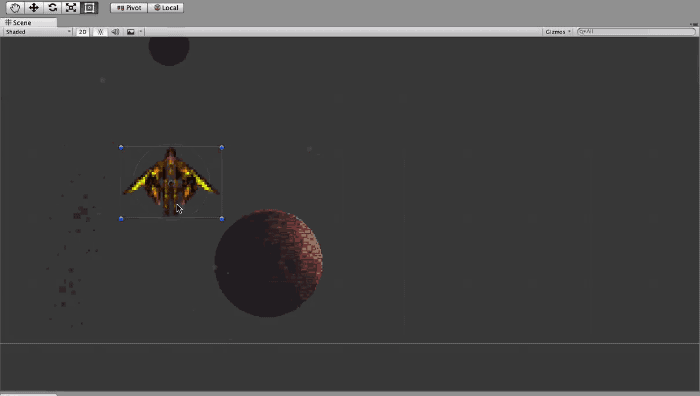Screen dimensions: 700x396
Task: Click bottom-left blue handle of selected sprite
Action: click(121, 219)
